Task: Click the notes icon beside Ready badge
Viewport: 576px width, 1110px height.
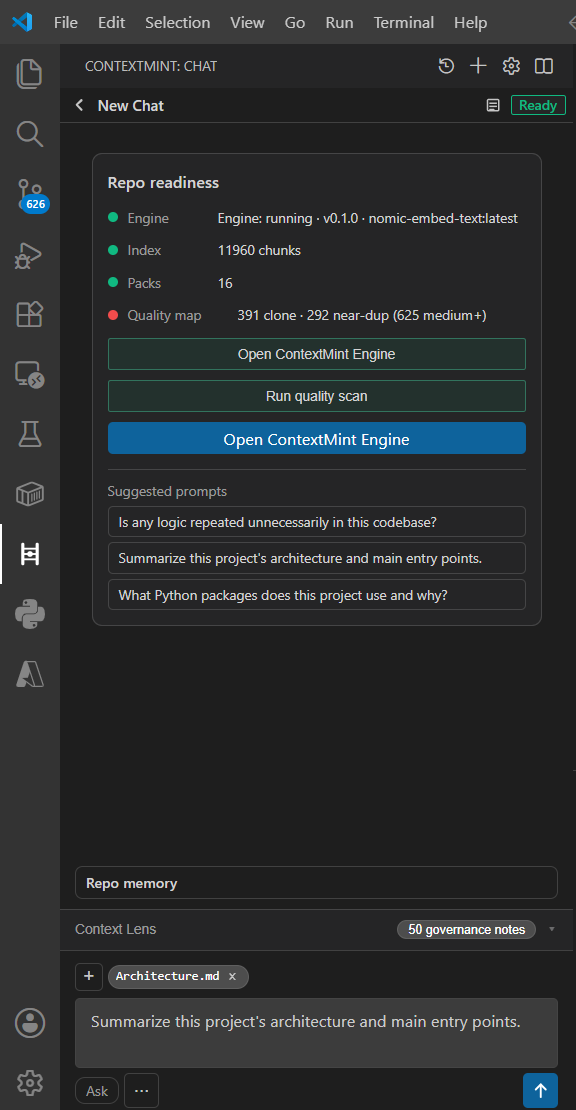Action: (493, 105)
